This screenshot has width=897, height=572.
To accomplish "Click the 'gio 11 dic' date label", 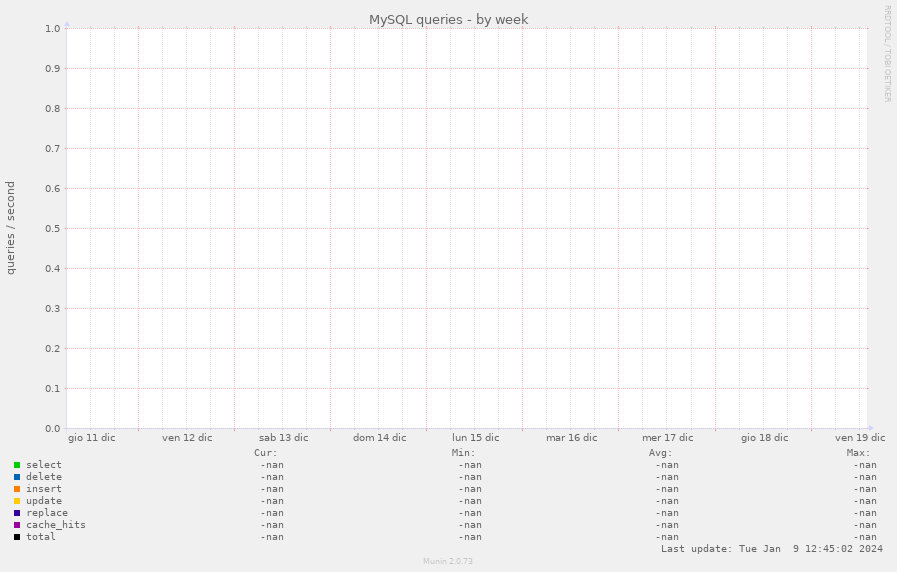I will [92, 438].
